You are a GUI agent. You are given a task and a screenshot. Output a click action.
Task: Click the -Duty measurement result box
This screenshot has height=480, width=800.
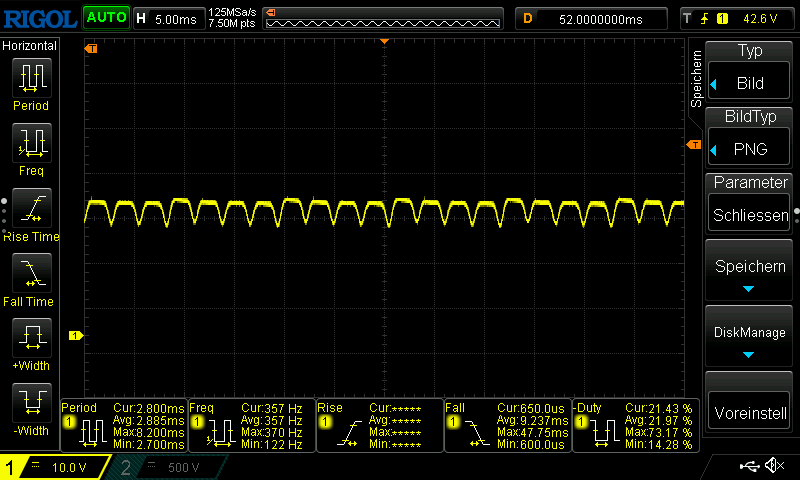[x=636, y=425]
